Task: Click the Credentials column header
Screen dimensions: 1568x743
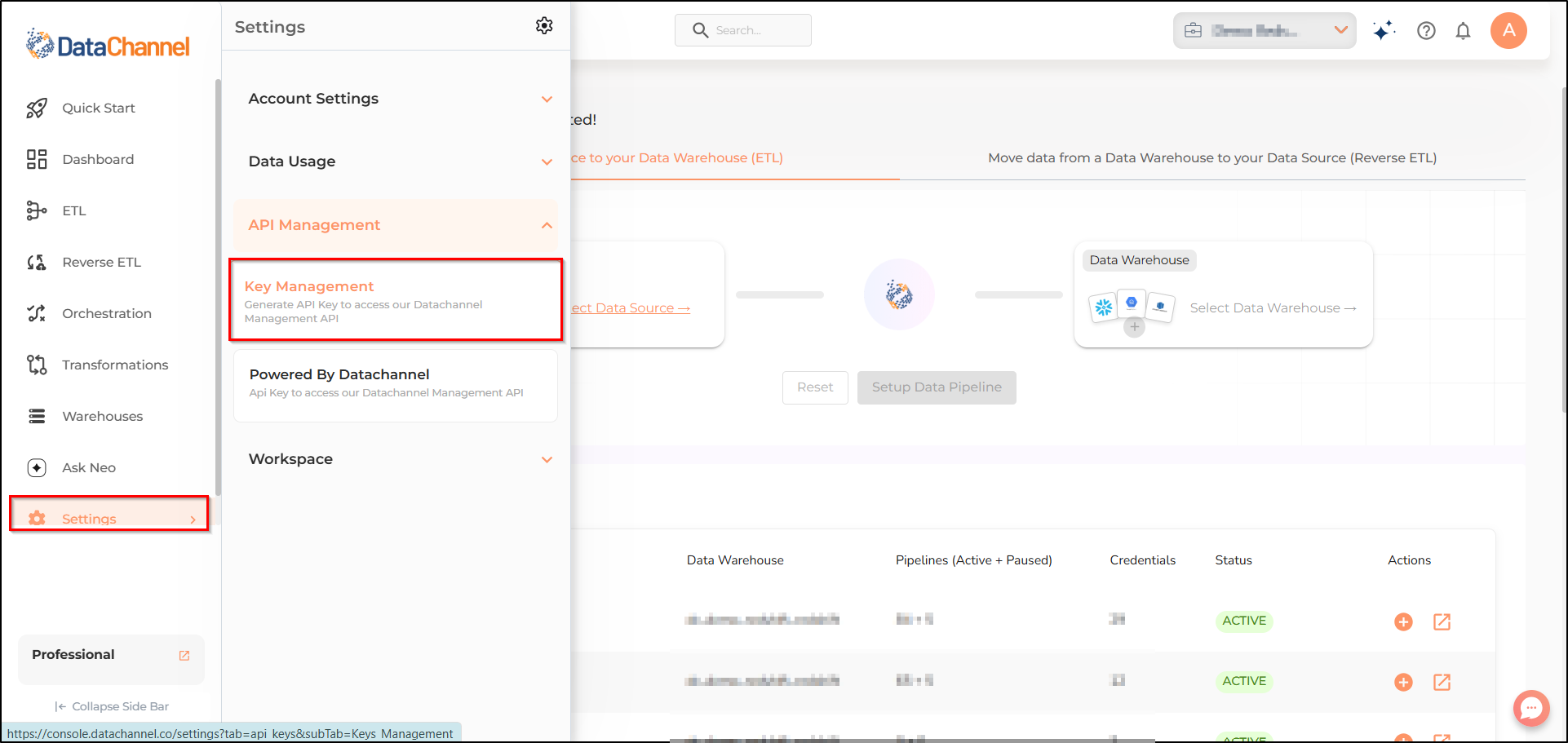Action: [1143, 560]
